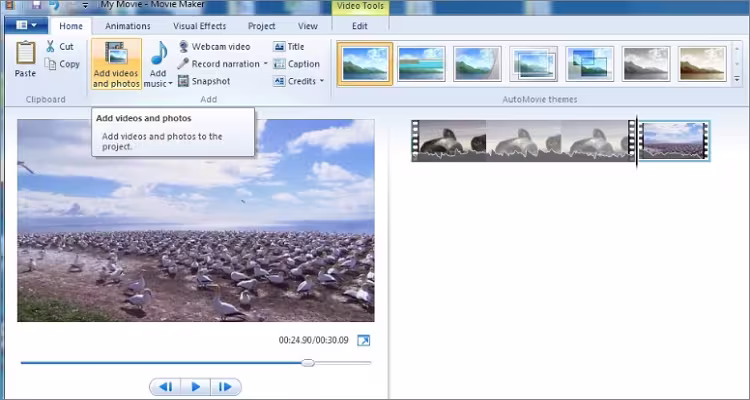Copy the selected clip

point(62,64)
